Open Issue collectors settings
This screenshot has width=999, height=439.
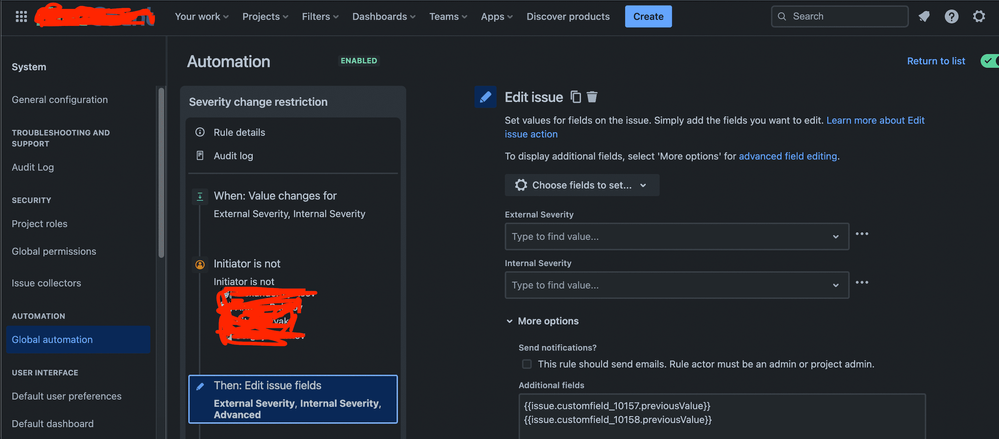pyautogui.click(x=47, y=283)
